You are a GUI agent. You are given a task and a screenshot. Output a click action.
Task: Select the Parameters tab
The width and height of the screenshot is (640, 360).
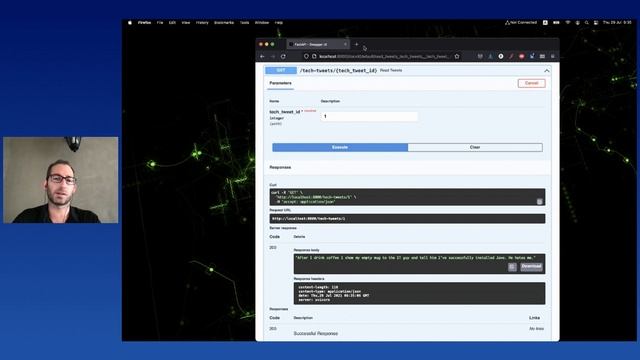point(280,83)
